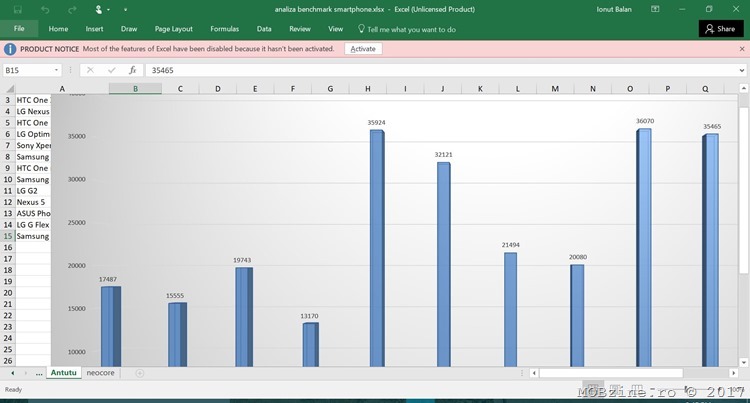Click the Cancel (X) formula icon
The image size is (750, 403).
click(x=90, y=70)
